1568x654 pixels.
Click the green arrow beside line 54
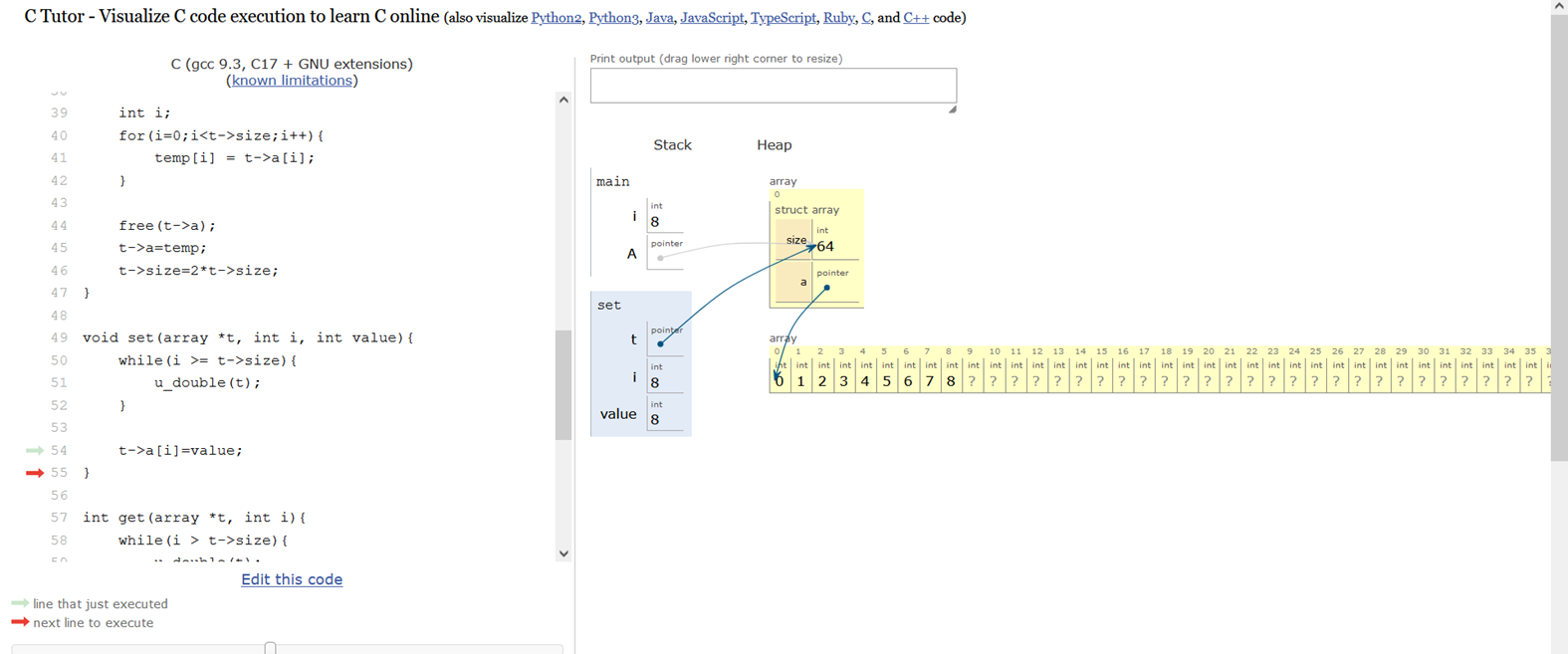(34, 451)
